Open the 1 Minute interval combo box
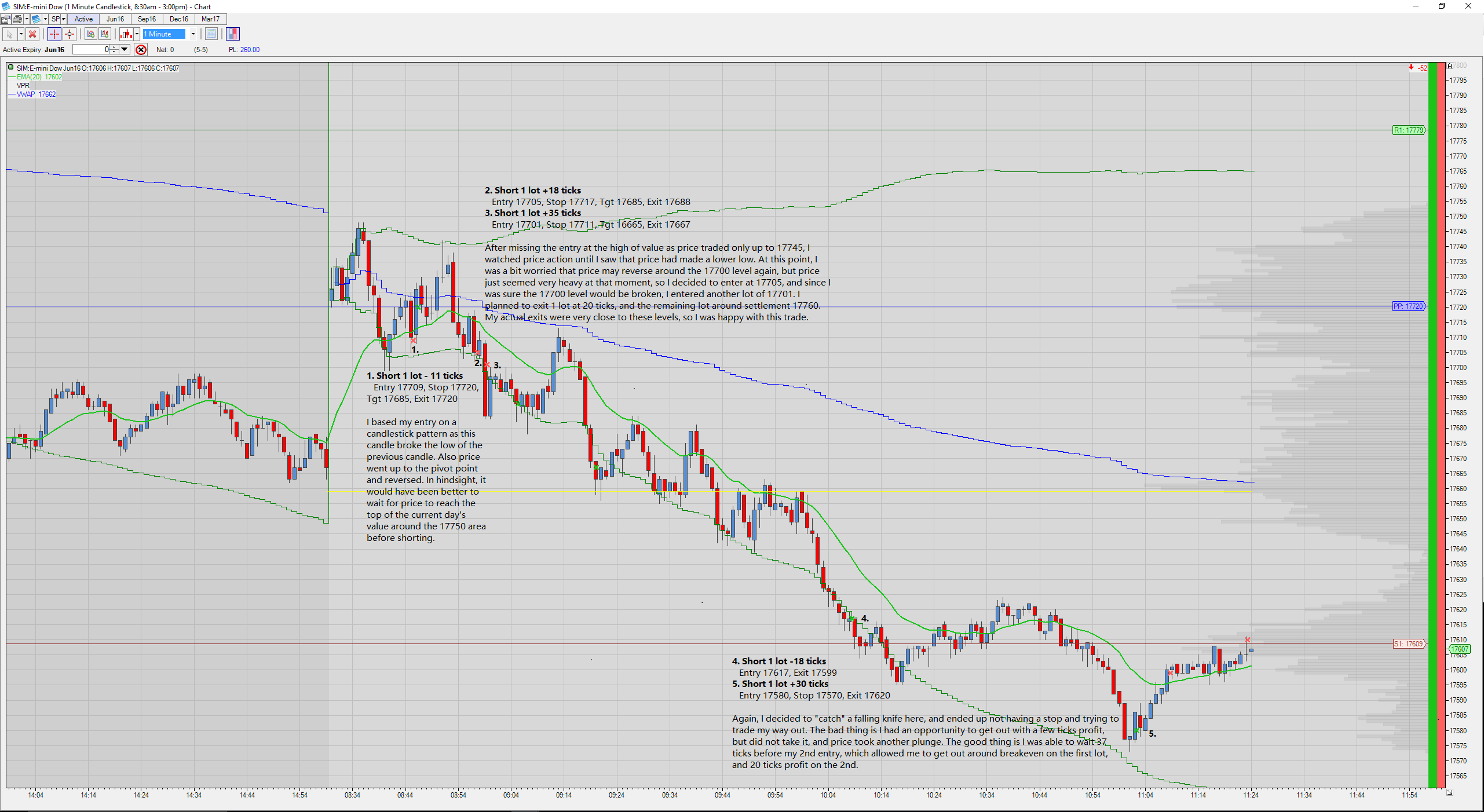The width and height of the screenshot is (1484, 812). point(169,34)
